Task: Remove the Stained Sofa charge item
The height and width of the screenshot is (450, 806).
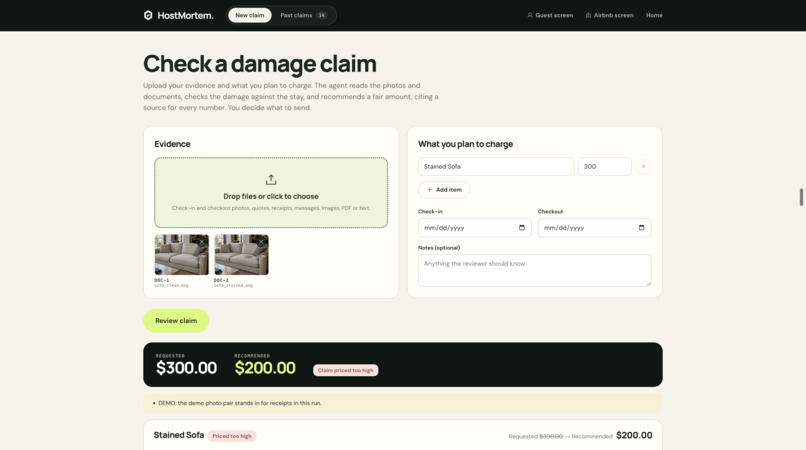Action: [x=643, y=167]
